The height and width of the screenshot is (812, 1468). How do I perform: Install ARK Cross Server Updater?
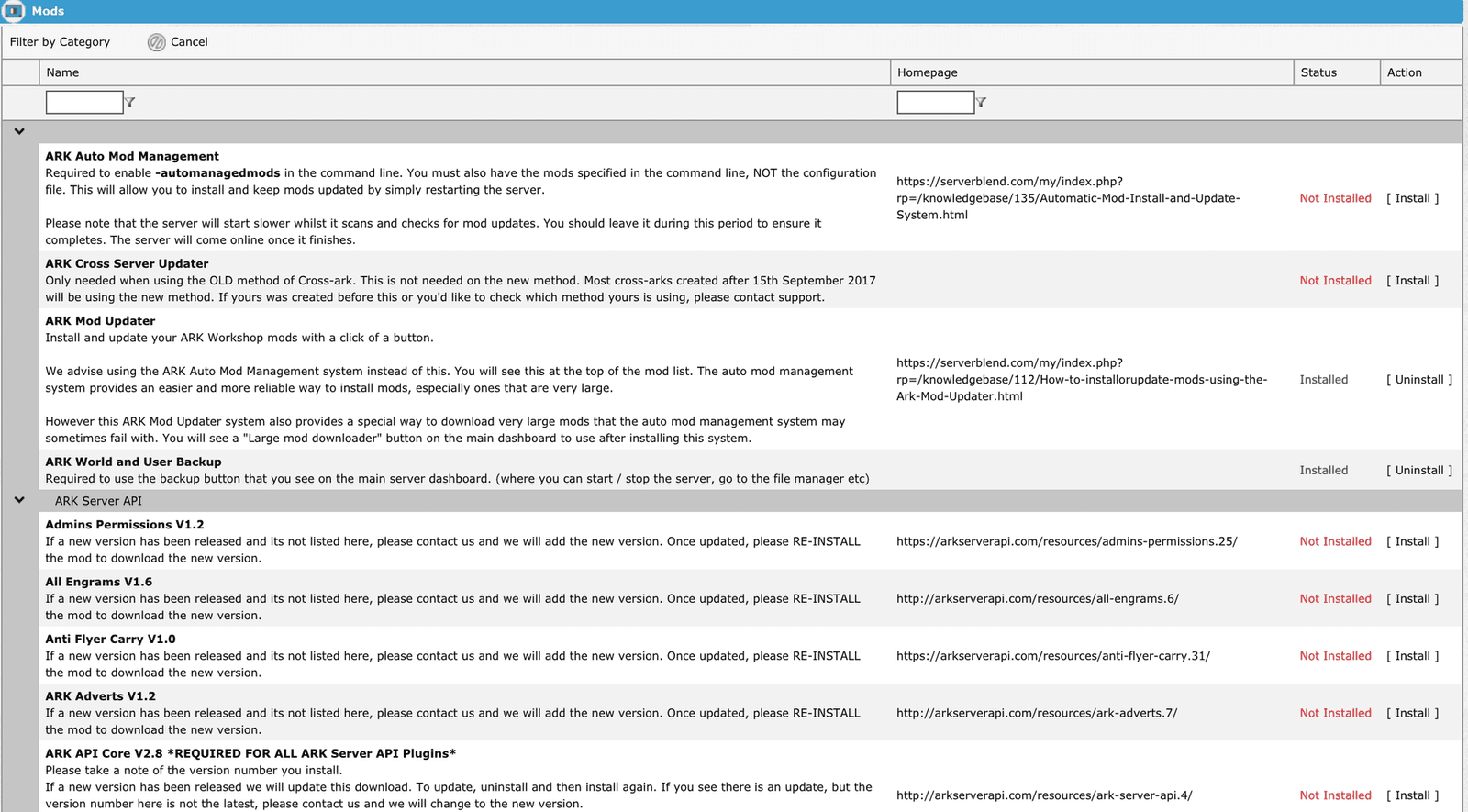tap(1413, 281)
